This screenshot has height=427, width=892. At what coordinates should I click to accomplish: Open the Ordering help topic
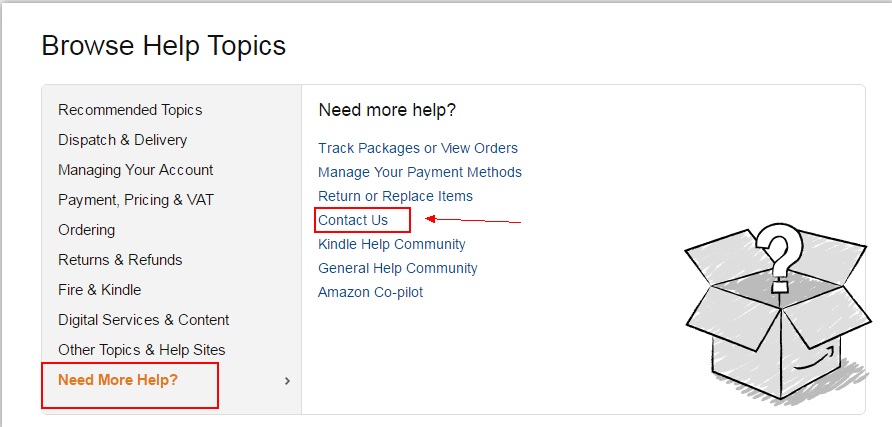(x=86, y=230)
